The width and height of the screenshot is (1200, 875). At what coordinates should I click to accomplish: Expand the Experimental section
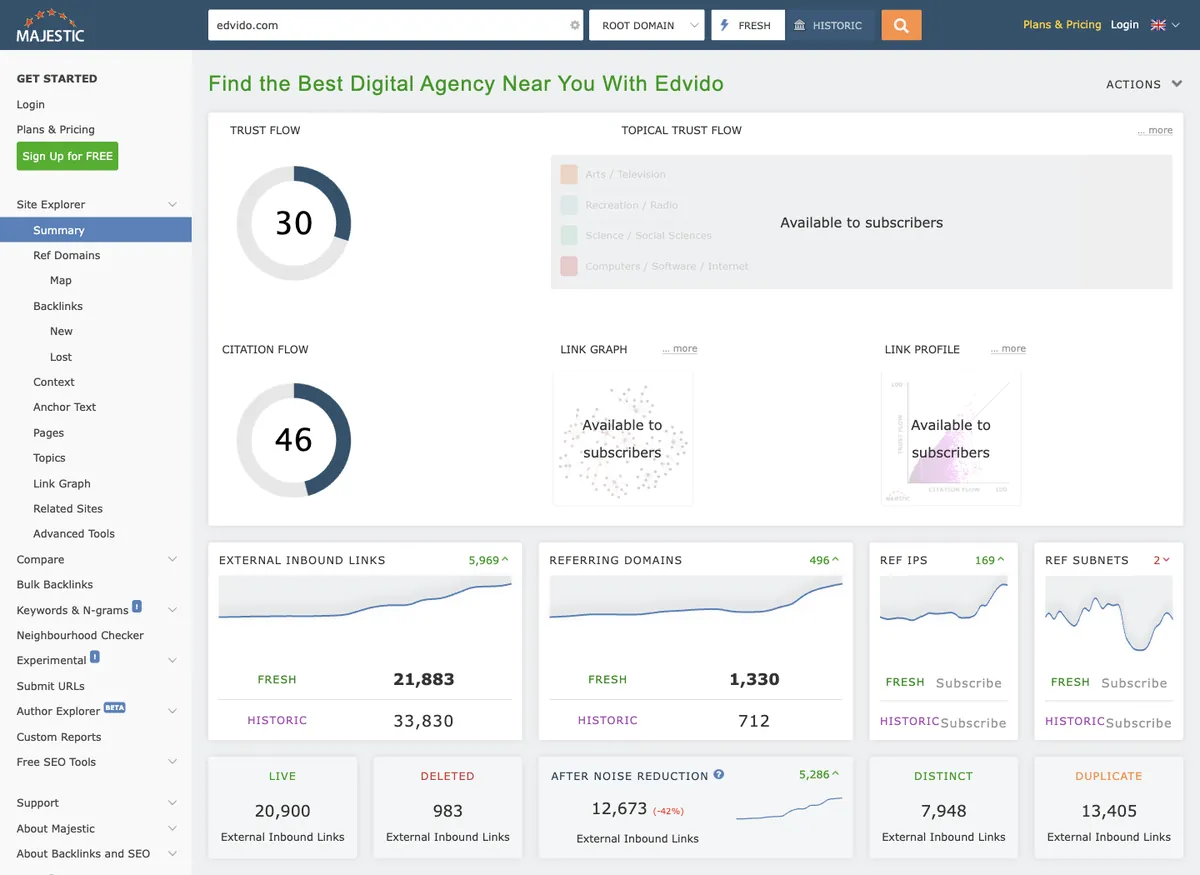172,661
